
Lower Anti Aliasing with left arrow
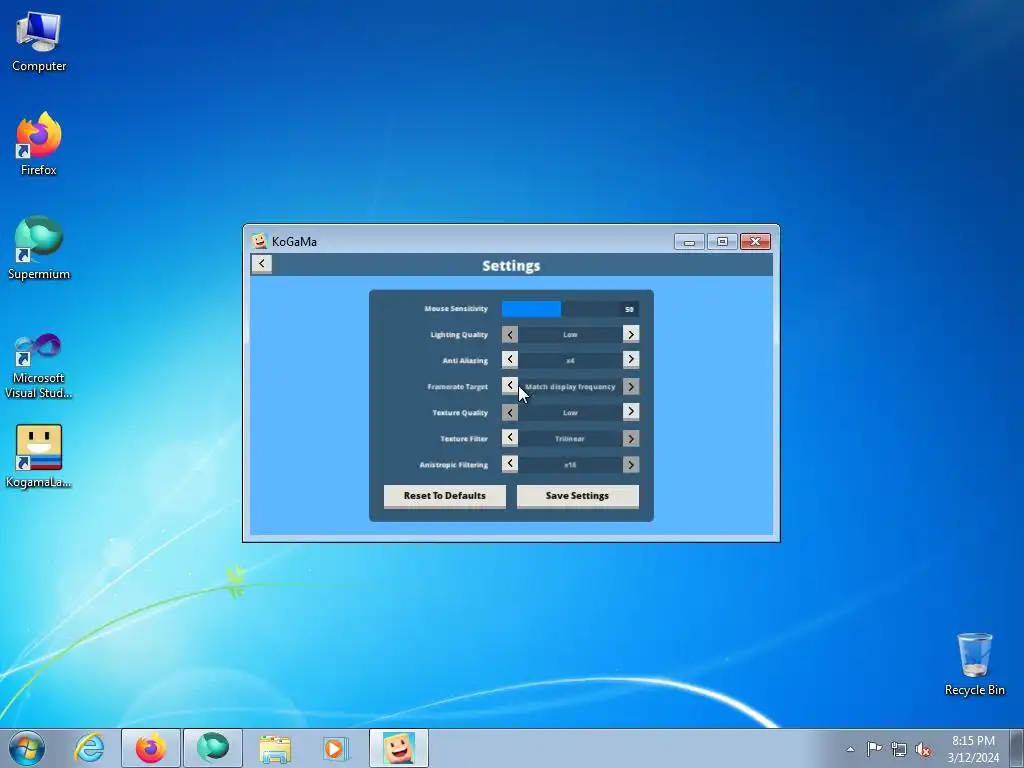(510, 360)
